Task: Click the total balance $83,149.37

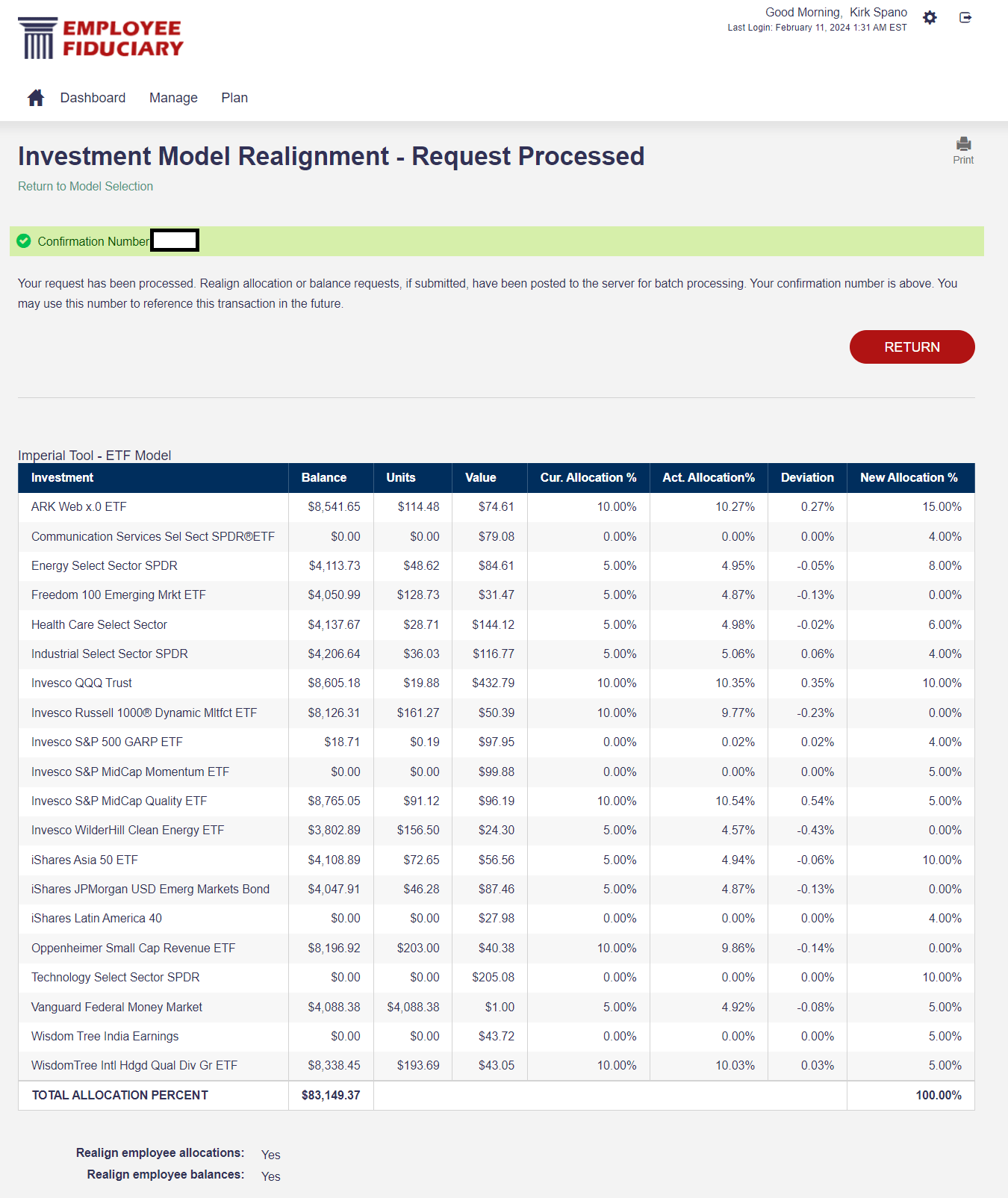Action: pyautogui.click(x=331, y=1096)
